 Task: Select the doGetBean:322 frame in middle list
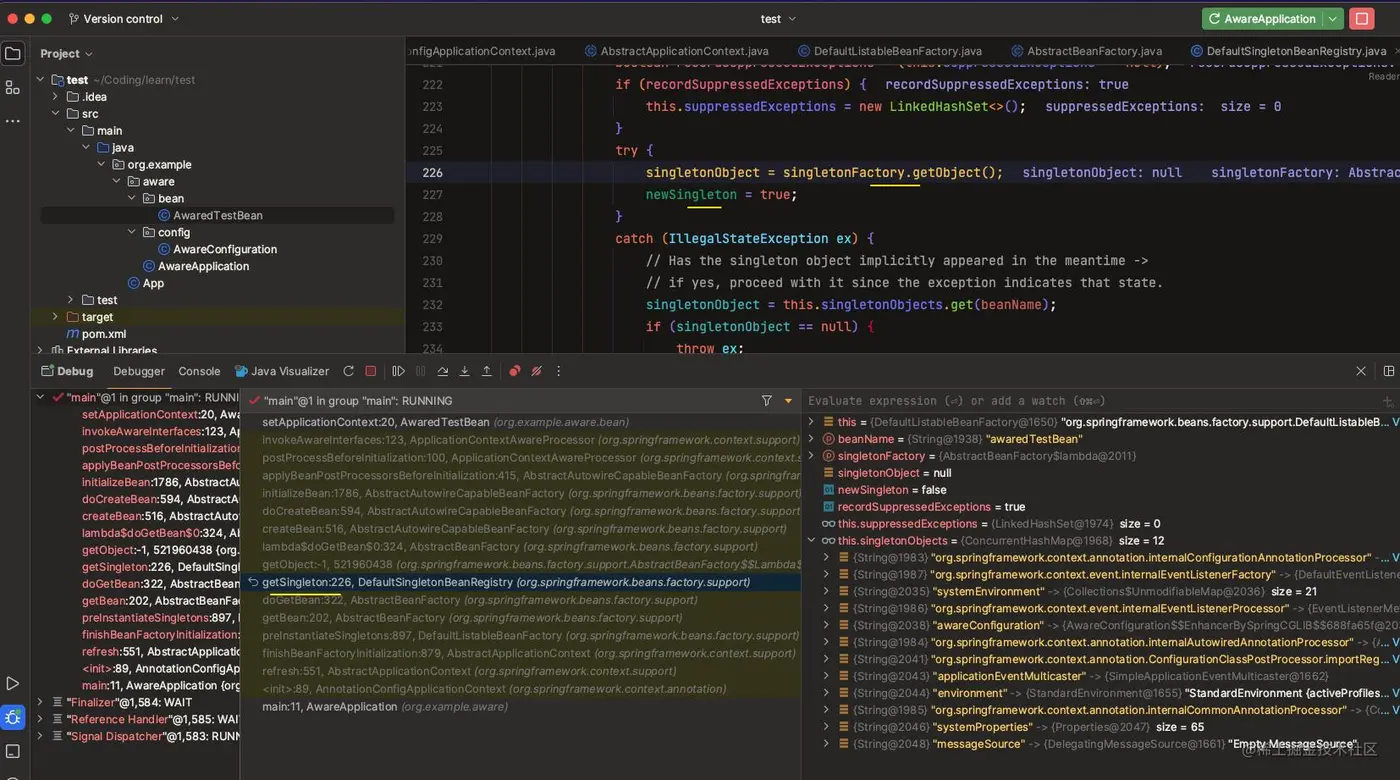click(x=520, y=600)
